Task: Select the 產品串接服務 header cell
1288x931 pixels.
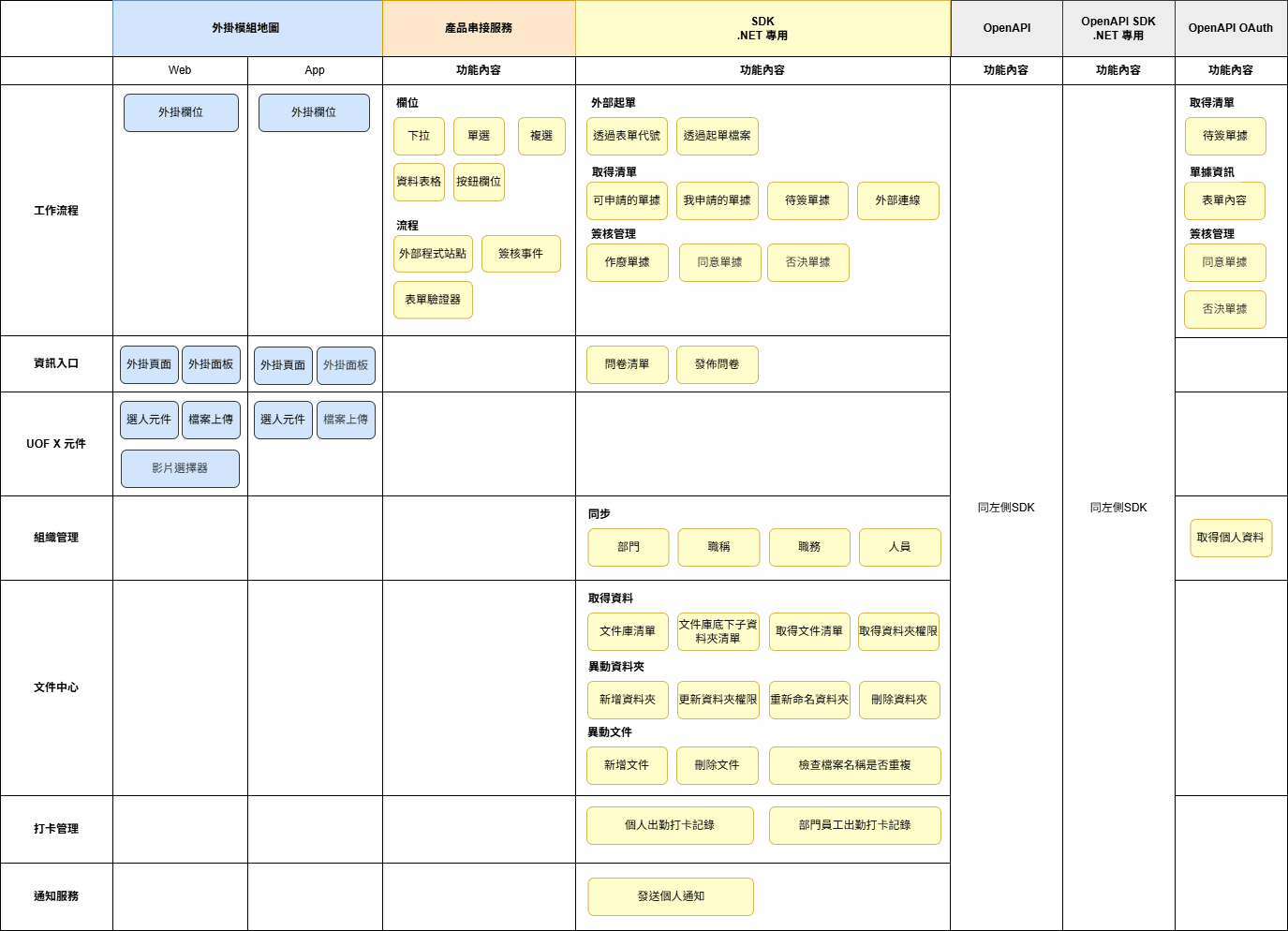Action: point(479,28)
